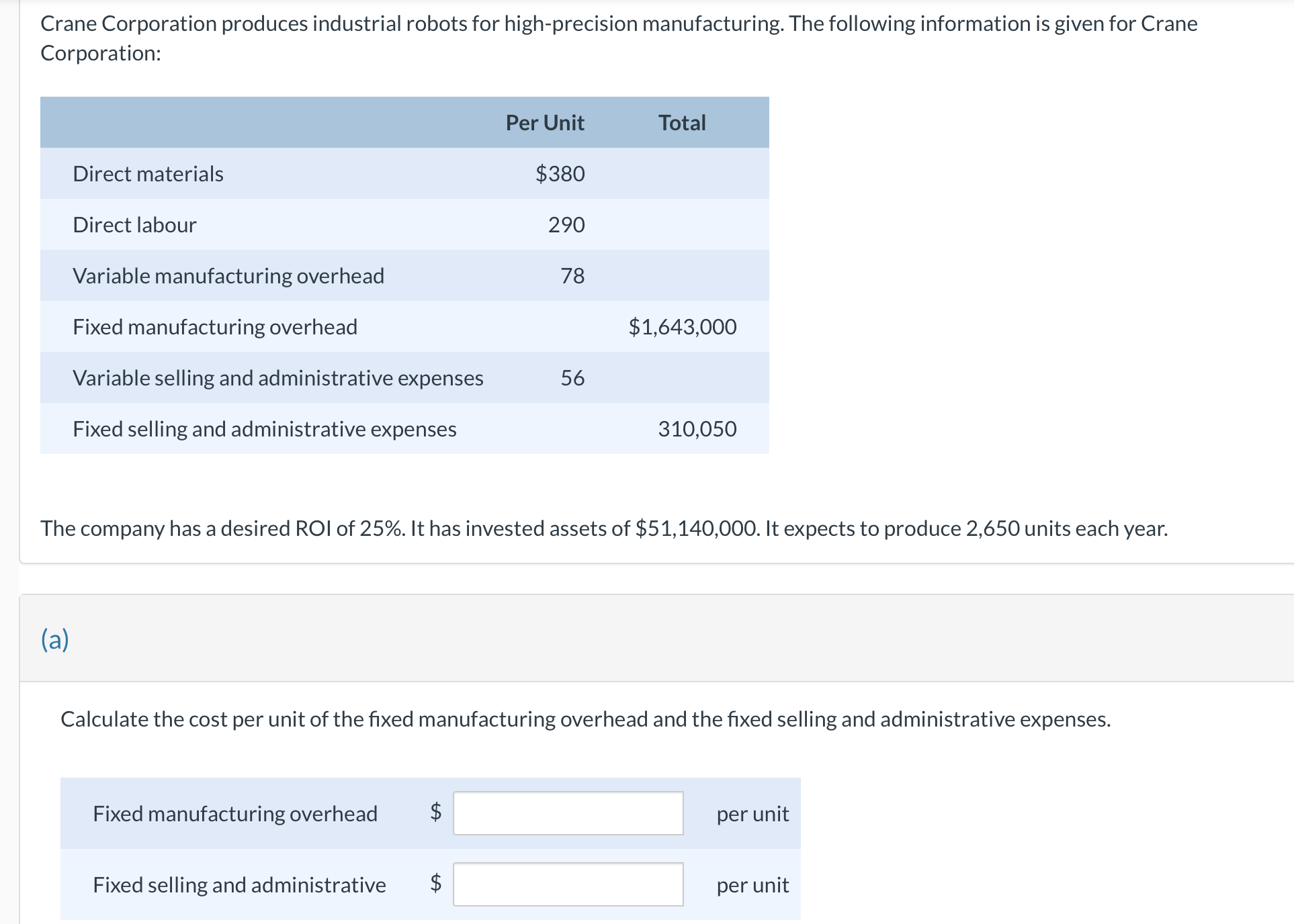1294x924 pixels.
Task: Click per unit text beside manufacturing overhead input
Action: (752, 815)
